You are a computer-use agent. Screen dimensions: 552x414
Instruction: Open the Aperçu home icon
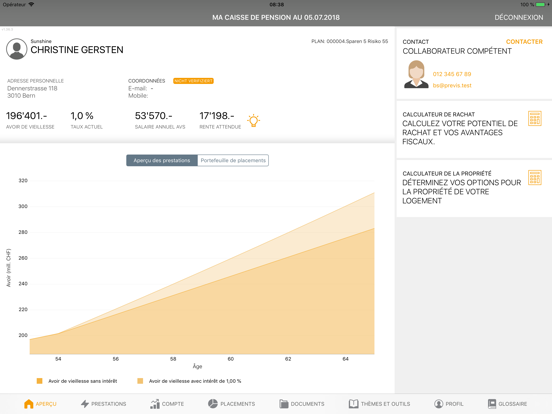(x=29, y=404)
